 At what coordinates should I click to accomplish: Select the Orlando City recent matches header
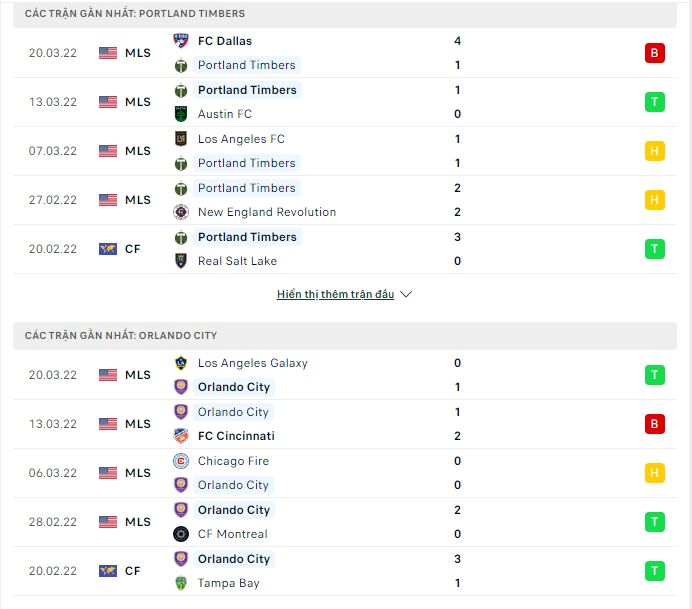(121, 335)
